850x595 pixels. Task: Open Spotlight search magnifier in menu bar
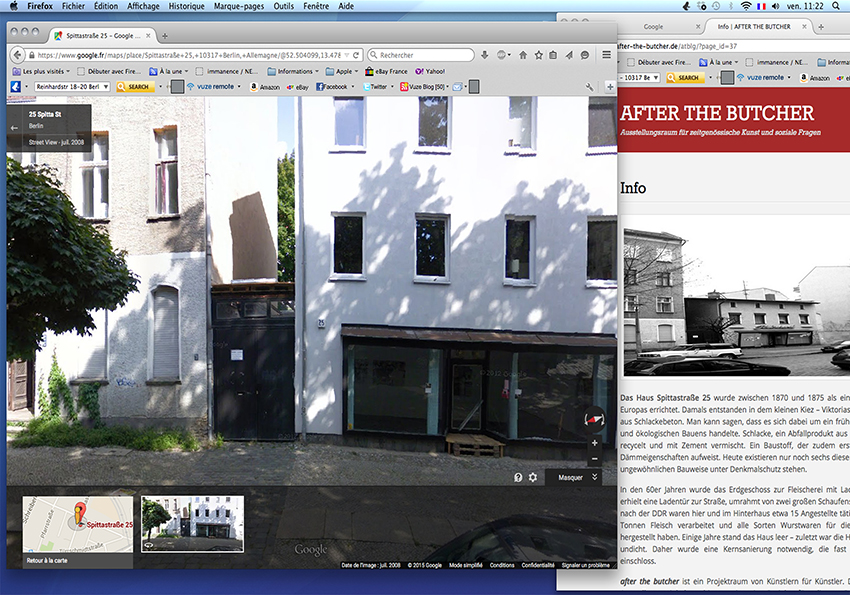click(835, 6)
